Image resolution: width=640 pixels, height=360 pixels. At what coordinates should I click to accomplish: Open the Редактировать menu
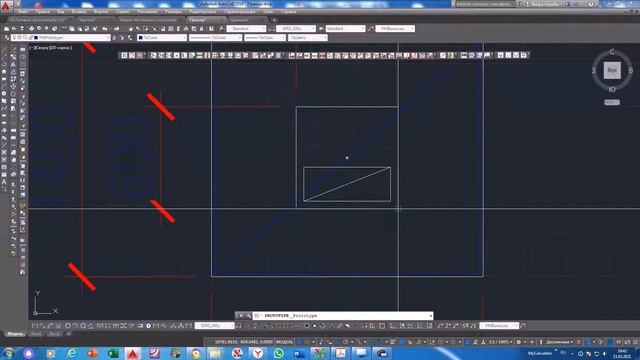[203, 12]
